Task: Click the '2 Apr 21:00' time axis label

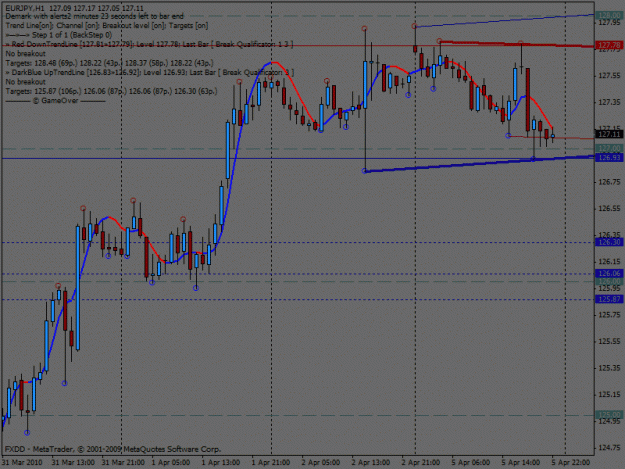Action: coord(421,463)
